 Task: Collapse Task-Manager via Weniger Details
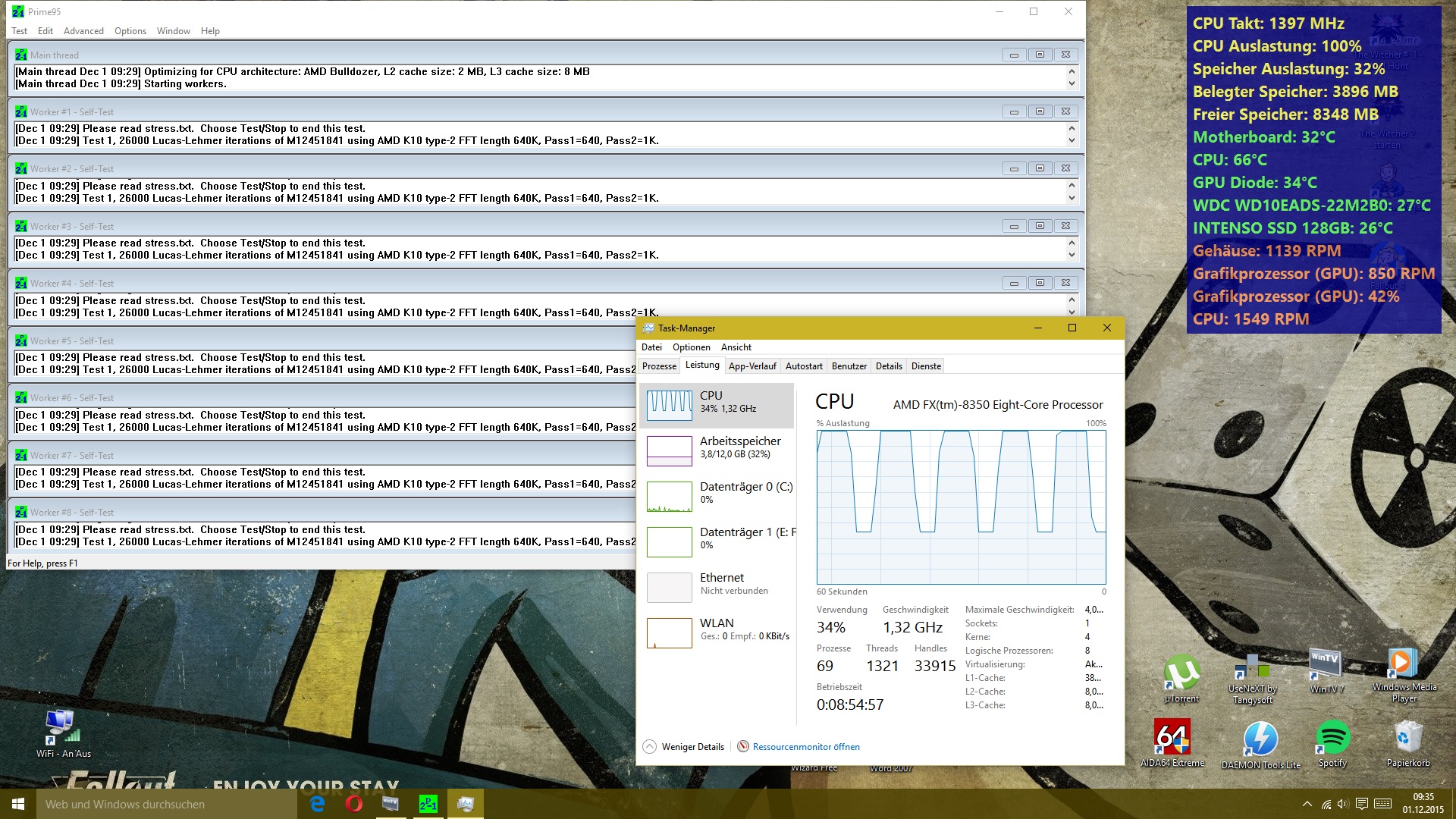tap(684, 747)
